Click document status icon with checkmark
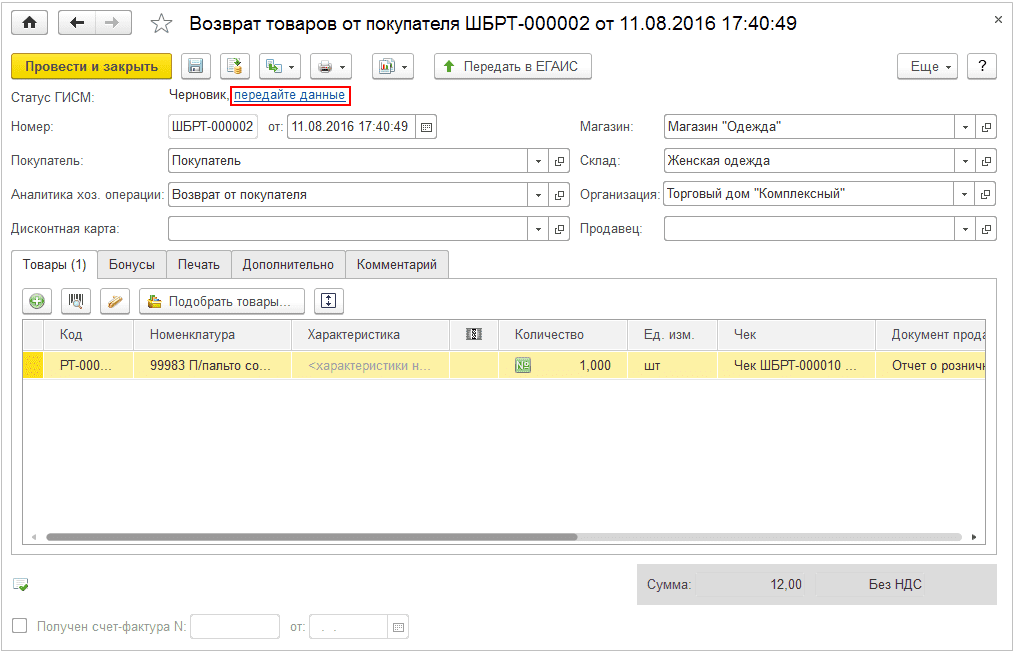This screenshot has width=1014, height=651. [21, 585]
